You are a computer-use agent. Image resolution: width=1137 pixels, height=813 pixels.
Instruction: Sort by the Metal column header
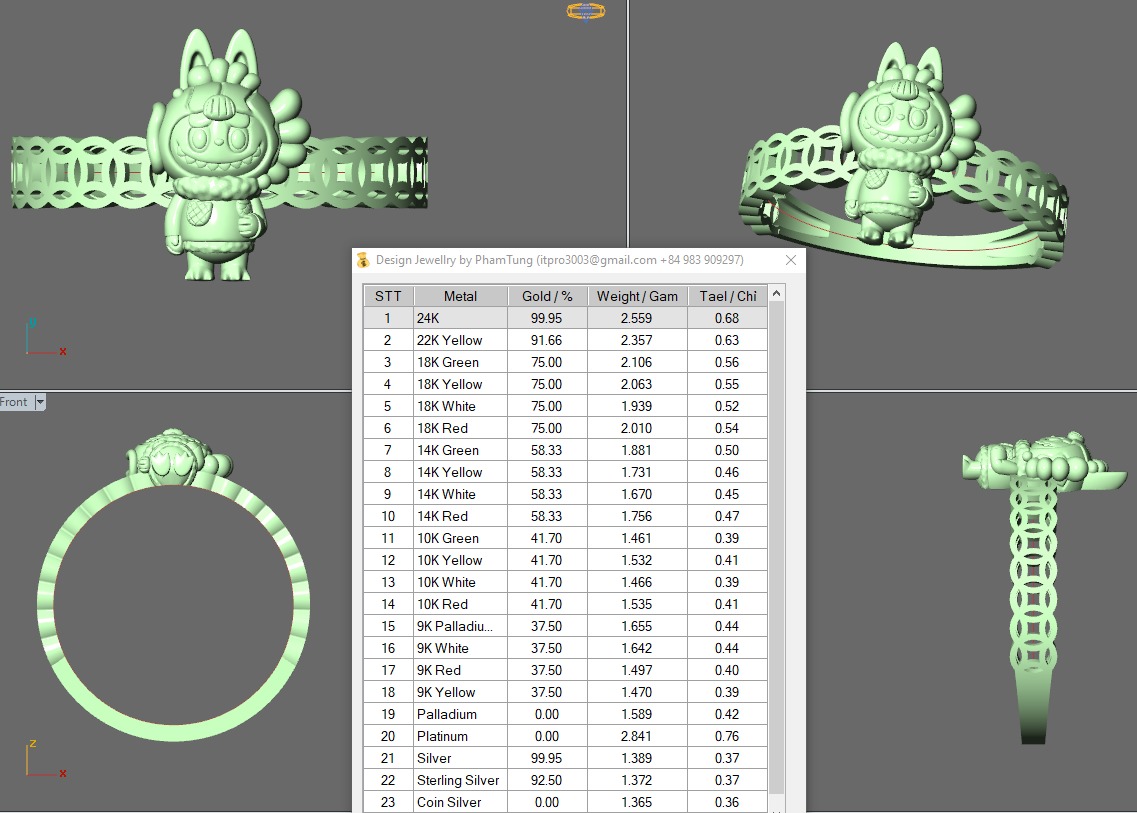[460, 296]
